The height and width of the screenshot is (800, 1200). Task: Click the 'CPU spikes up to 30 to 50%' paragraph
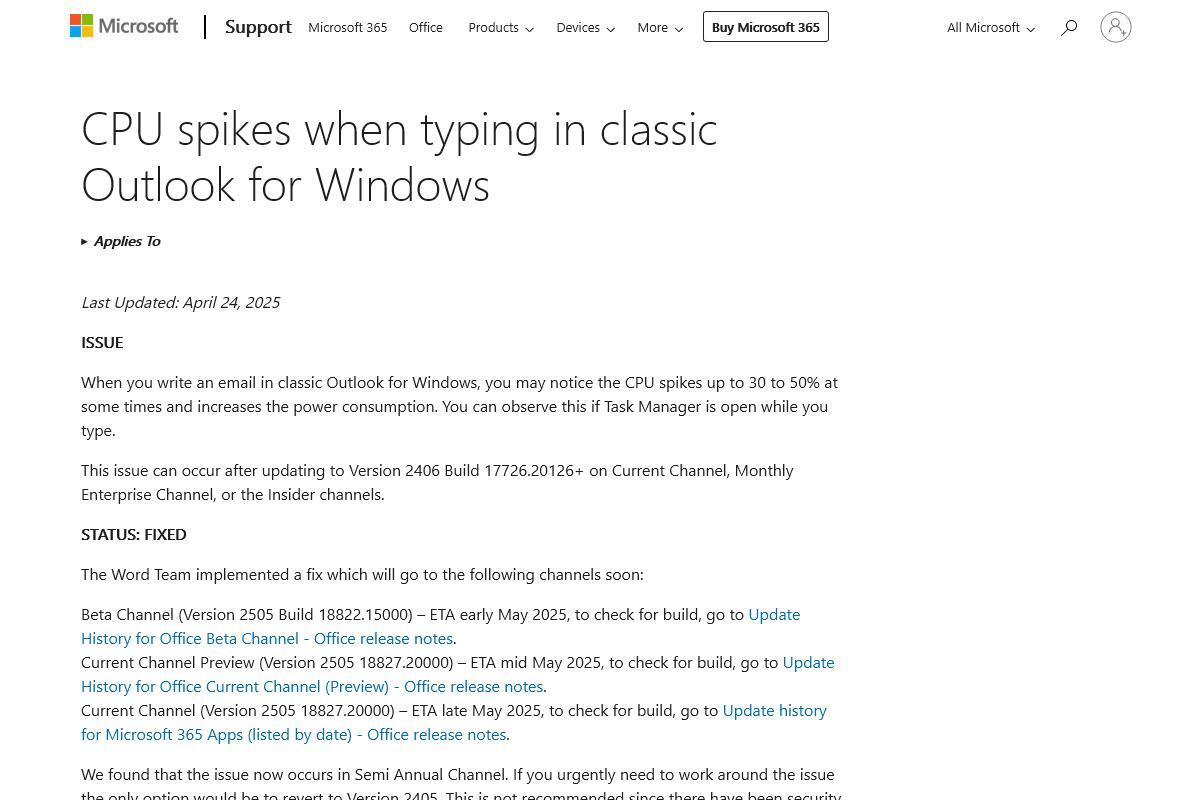460,406
